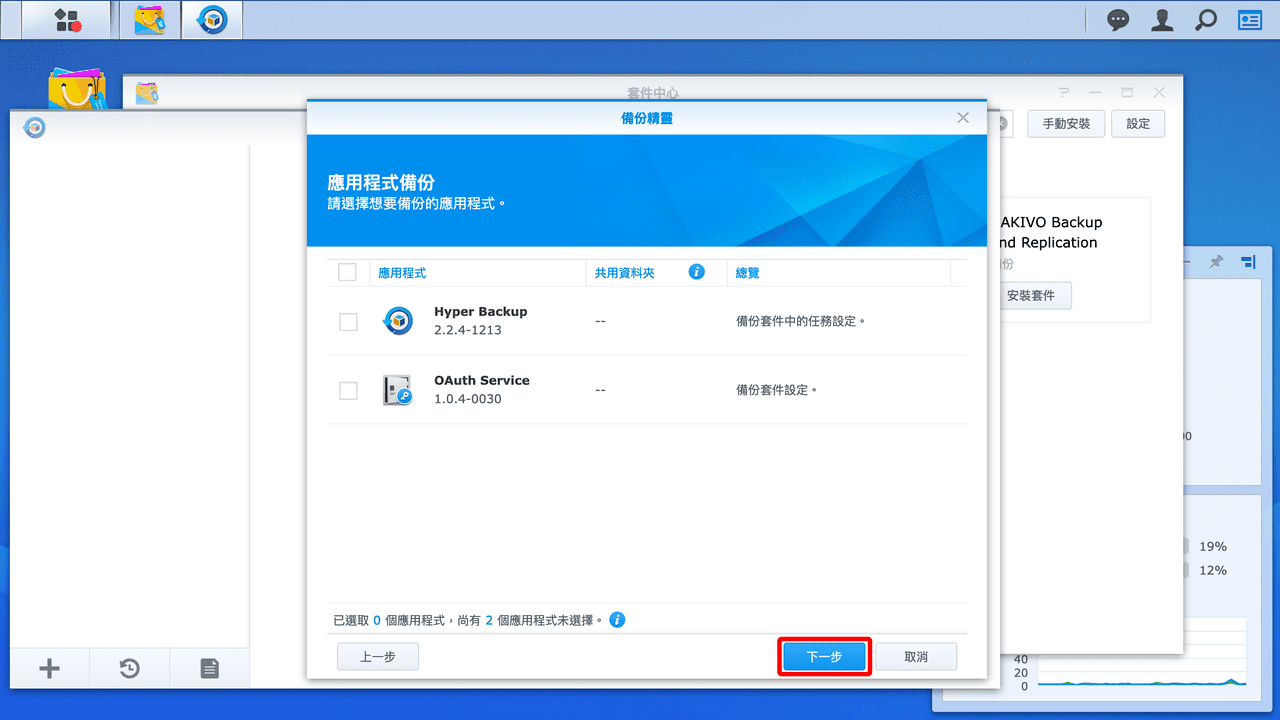Click the highlighted 下一步 button
The height and width of the screenshot is (720, 1280).
point(824,656)
